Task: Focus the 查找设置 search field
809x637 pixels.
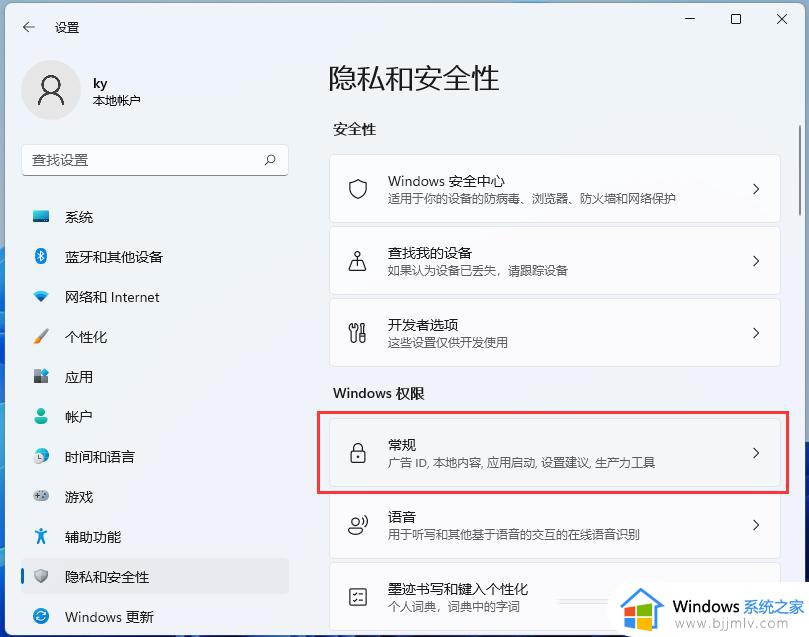Action: (155, 160)
